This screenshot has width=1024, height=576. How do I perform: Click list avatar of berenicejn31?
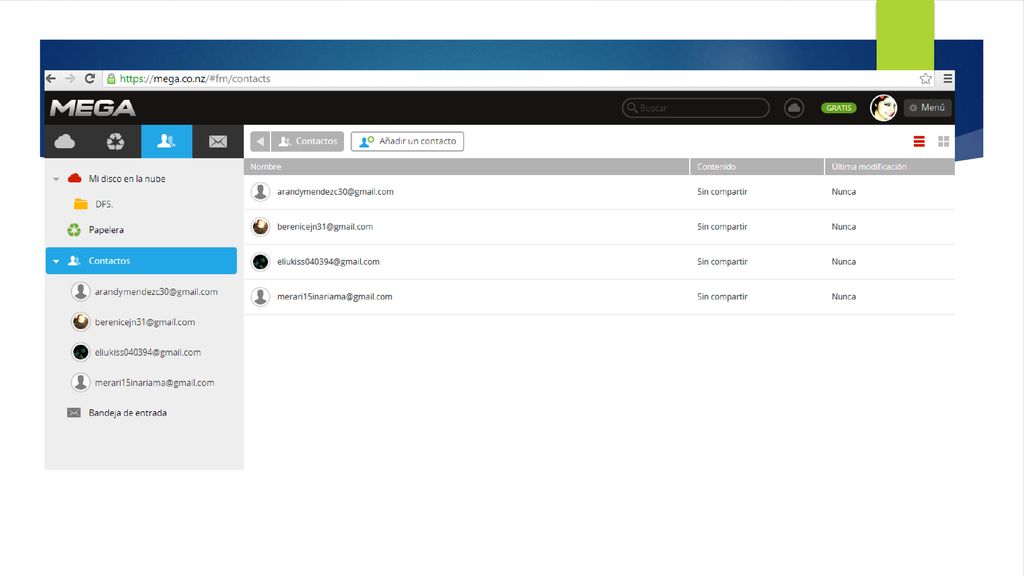pos(261,227)
